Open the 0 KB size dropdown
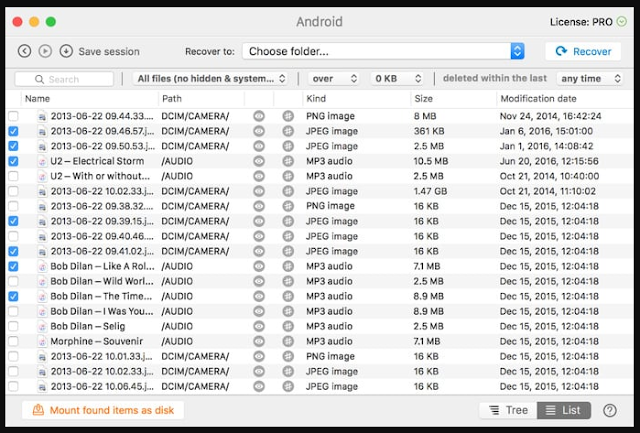The image size is (640, 433). (x=397, y=78)
